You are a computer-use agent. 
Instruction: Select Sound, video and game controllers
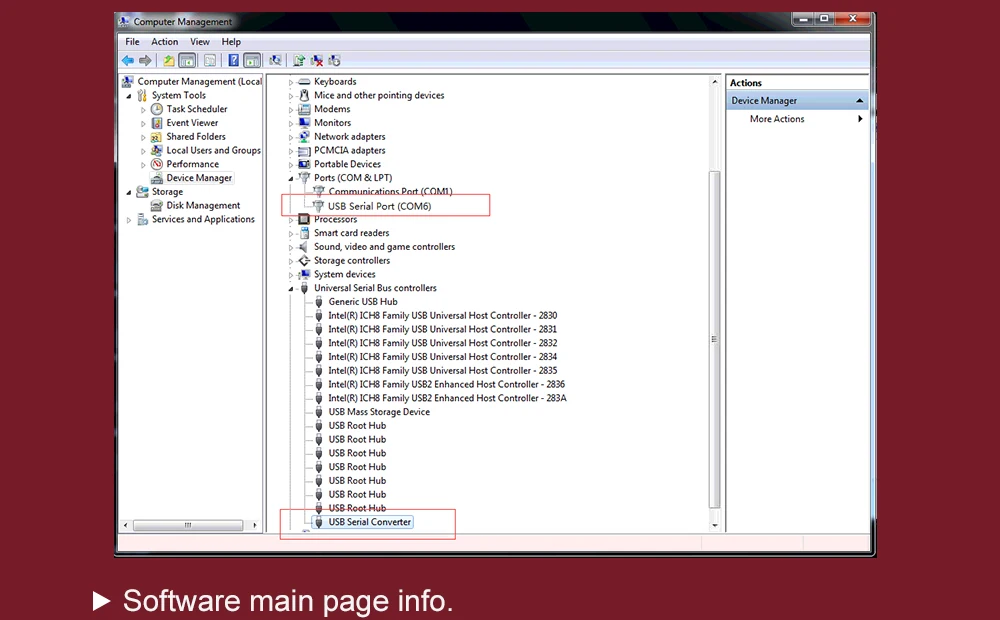385,247
